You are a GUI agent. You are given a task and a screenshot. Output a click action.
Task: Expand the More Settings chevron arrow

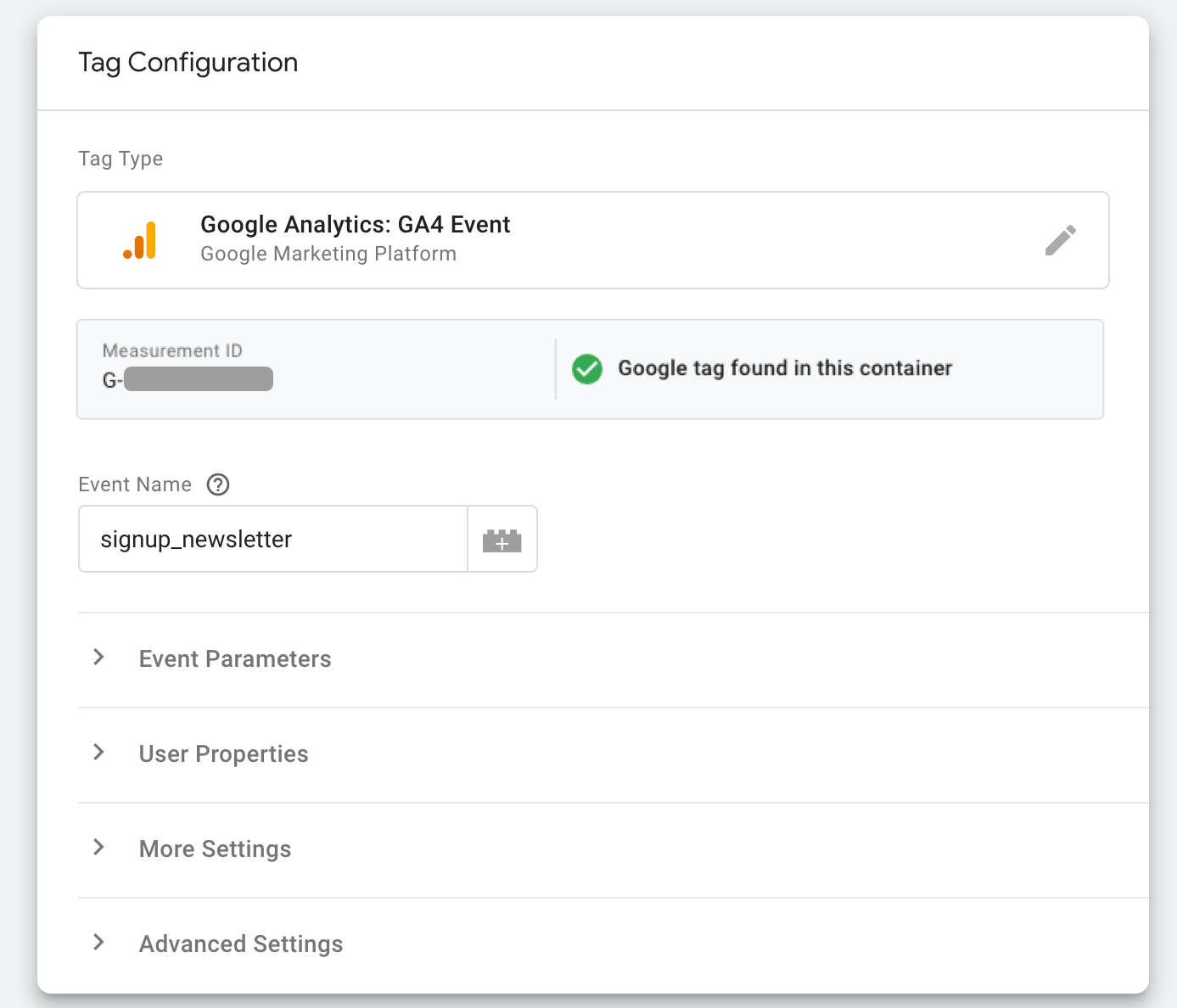[x=99, y=848]
